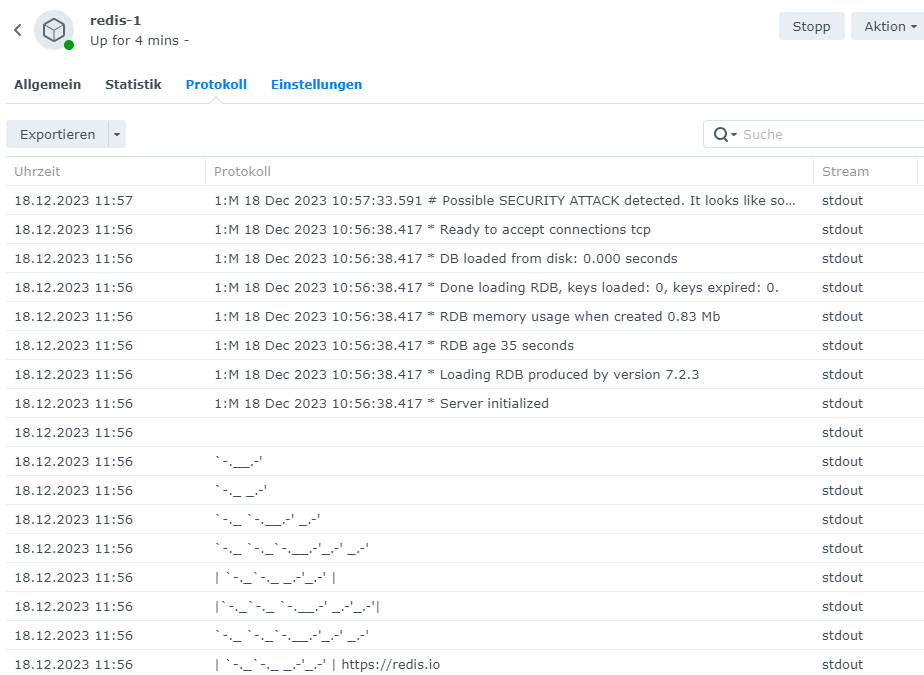
Task: Open the Statistik tab
Action: [133, 85]
